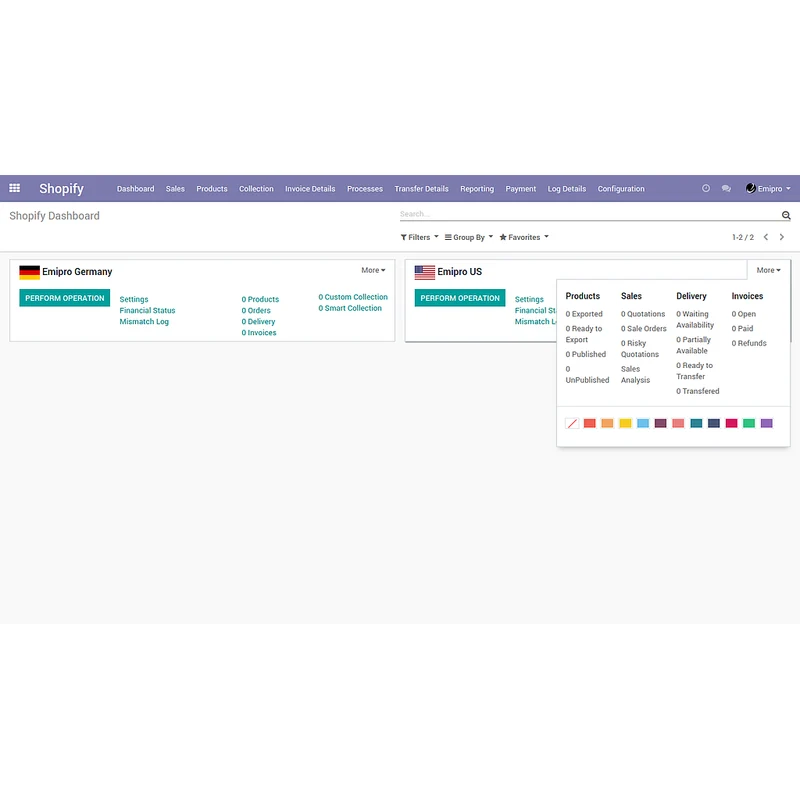
Task: Open the Log Details menu
Action: tap(567, 189)
